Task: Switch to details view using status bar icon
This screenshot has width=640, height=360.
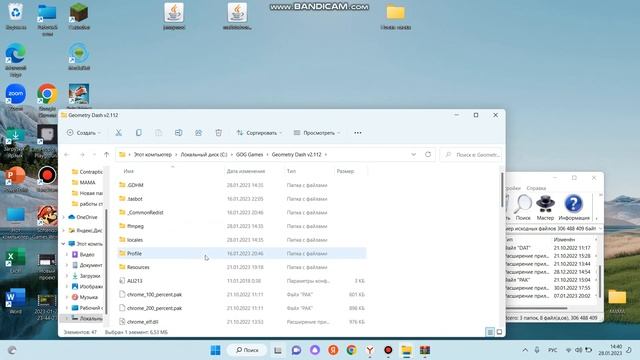Action: point(490,332)
